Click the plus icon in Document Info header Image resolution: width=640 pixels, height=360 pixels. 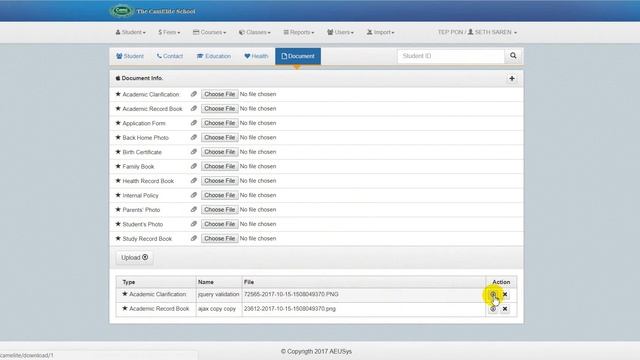pos(511,78)
